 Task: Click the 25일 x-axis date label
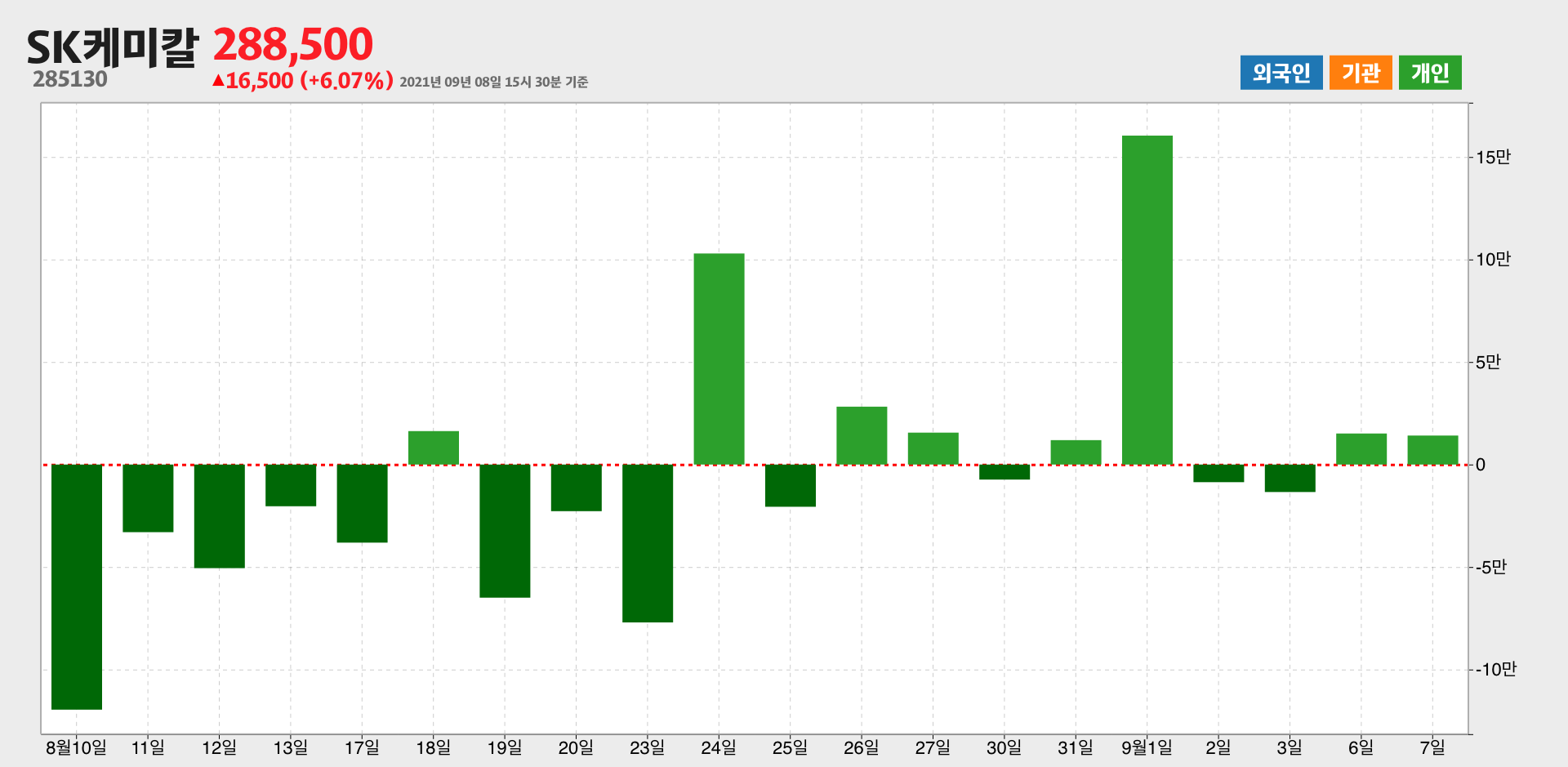pyautogui.click(x=791, y=747)
